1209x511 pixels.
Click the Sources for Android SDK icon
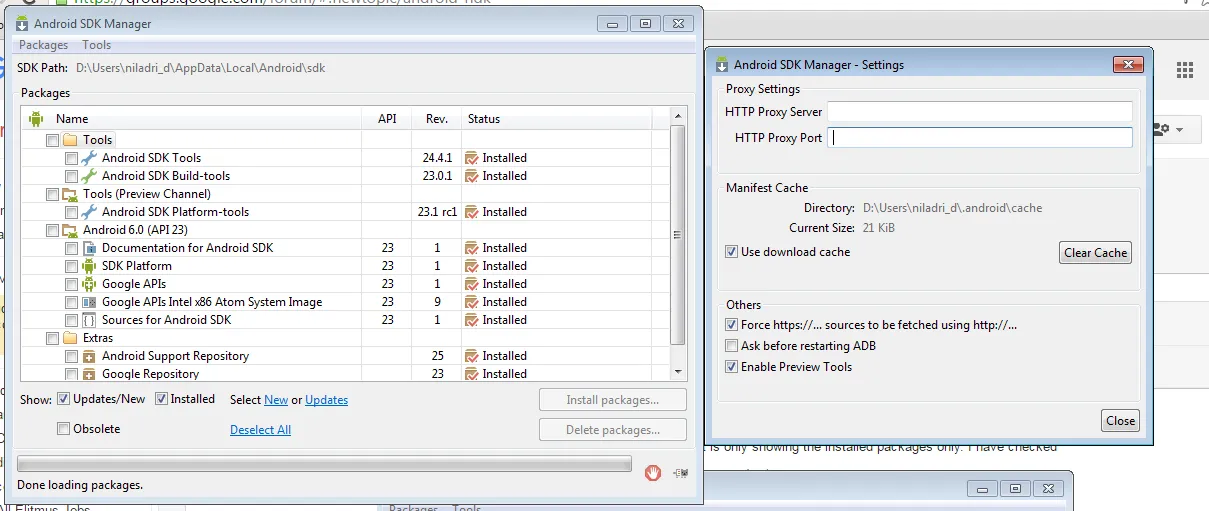pyautogui.click(x=89, y=320)
